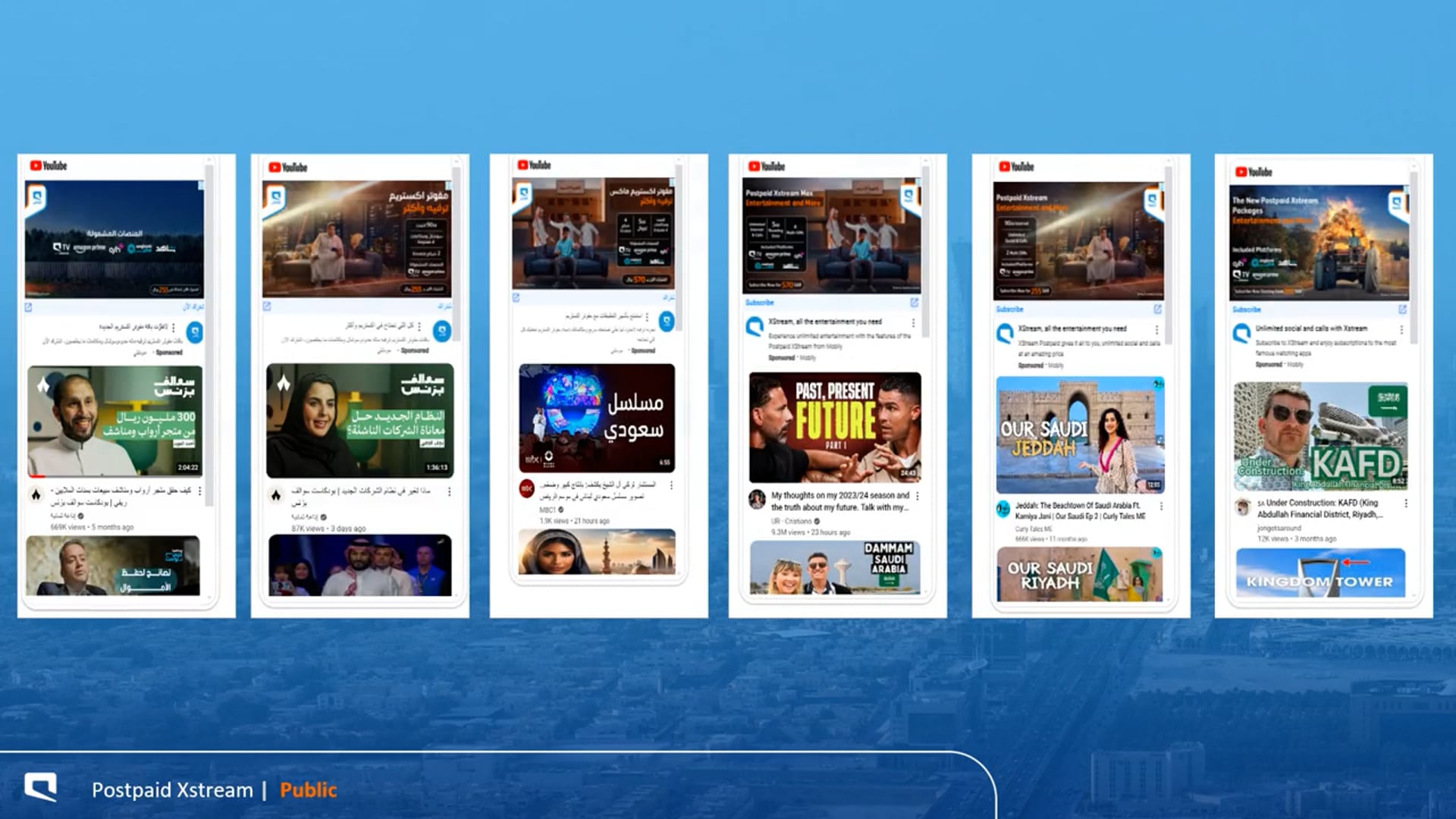Click YouTube logo in first phone mockup

[x=49, y=165]
